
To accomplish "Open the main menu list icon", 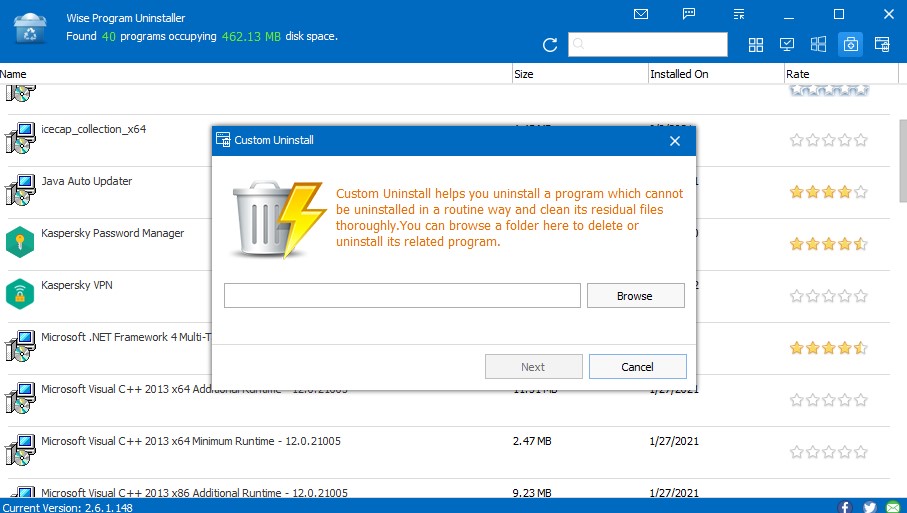I will pyautogui.click(x=739, y=14).
